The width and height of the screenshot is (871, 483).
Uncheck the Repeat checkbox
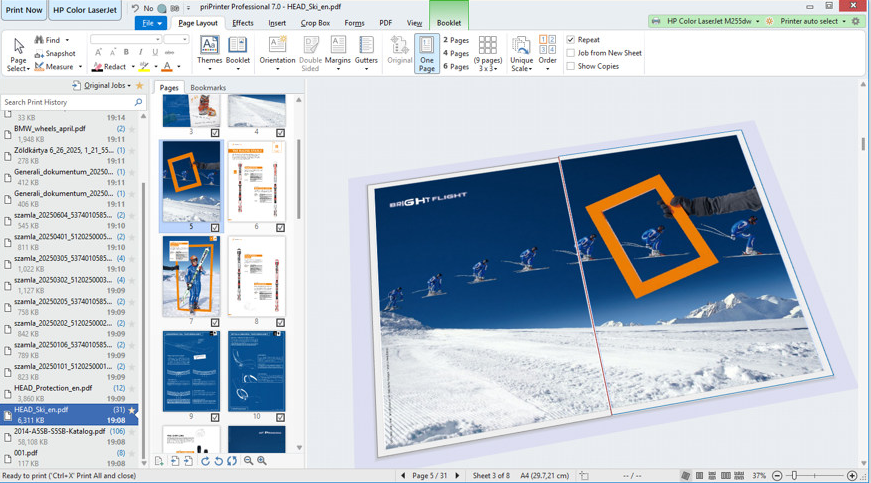(571, 40)
